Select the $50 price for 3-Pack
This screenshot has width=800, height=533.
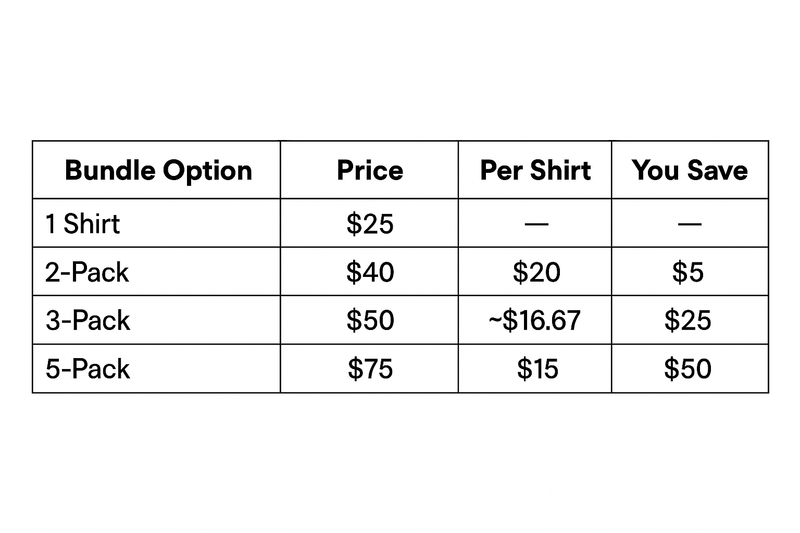[x=370, y=321]
